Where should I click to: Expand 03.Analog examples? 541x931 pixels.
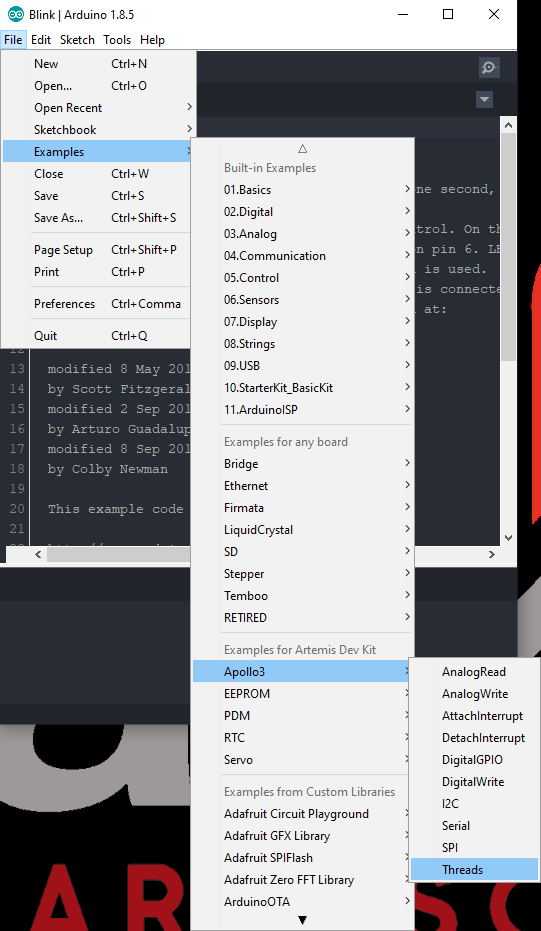(302, 234)
